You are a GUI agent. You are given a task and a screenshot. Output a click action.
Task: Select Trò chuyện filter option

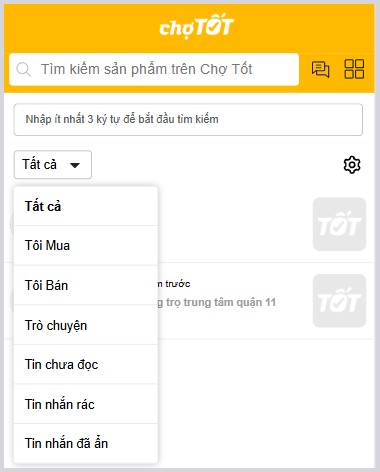[x=86, y=325]
